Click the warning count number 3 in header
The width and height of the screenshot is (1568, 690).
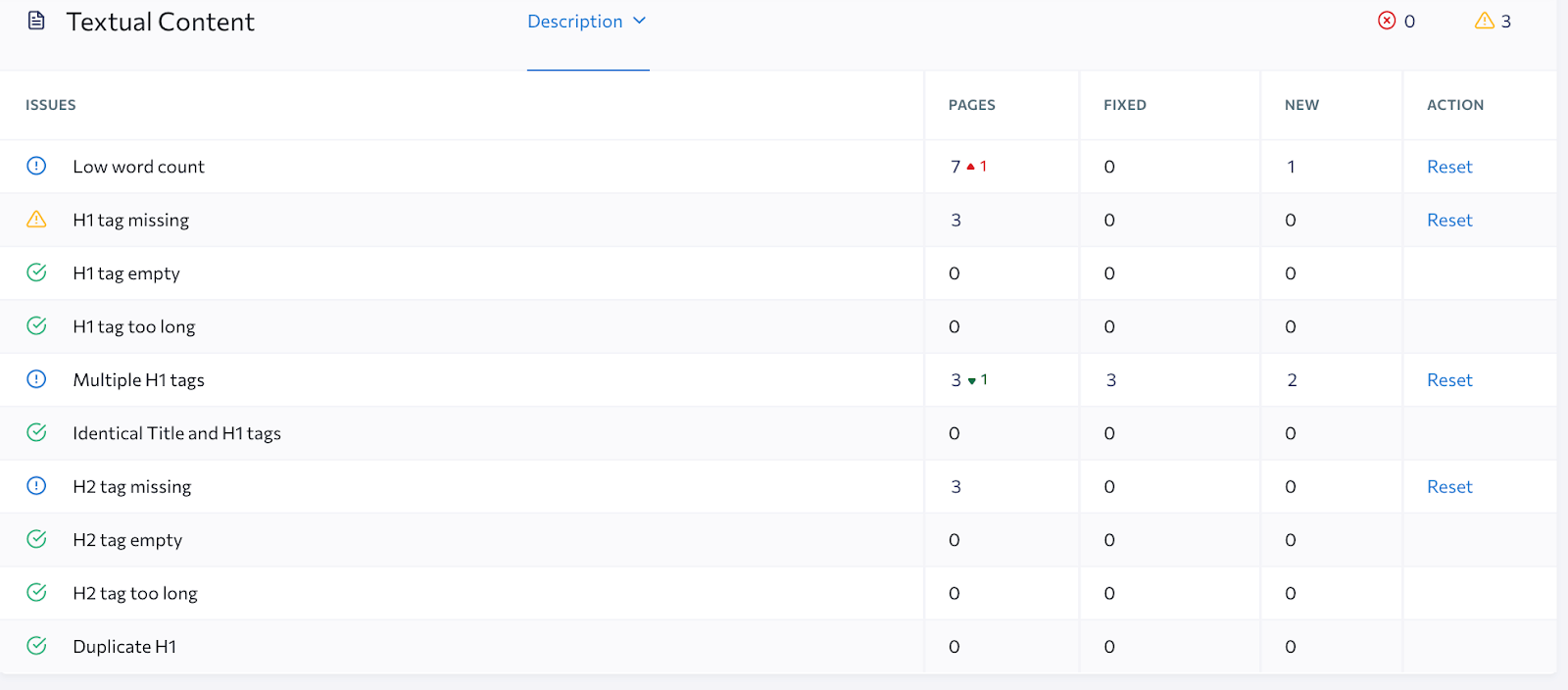1506,22
